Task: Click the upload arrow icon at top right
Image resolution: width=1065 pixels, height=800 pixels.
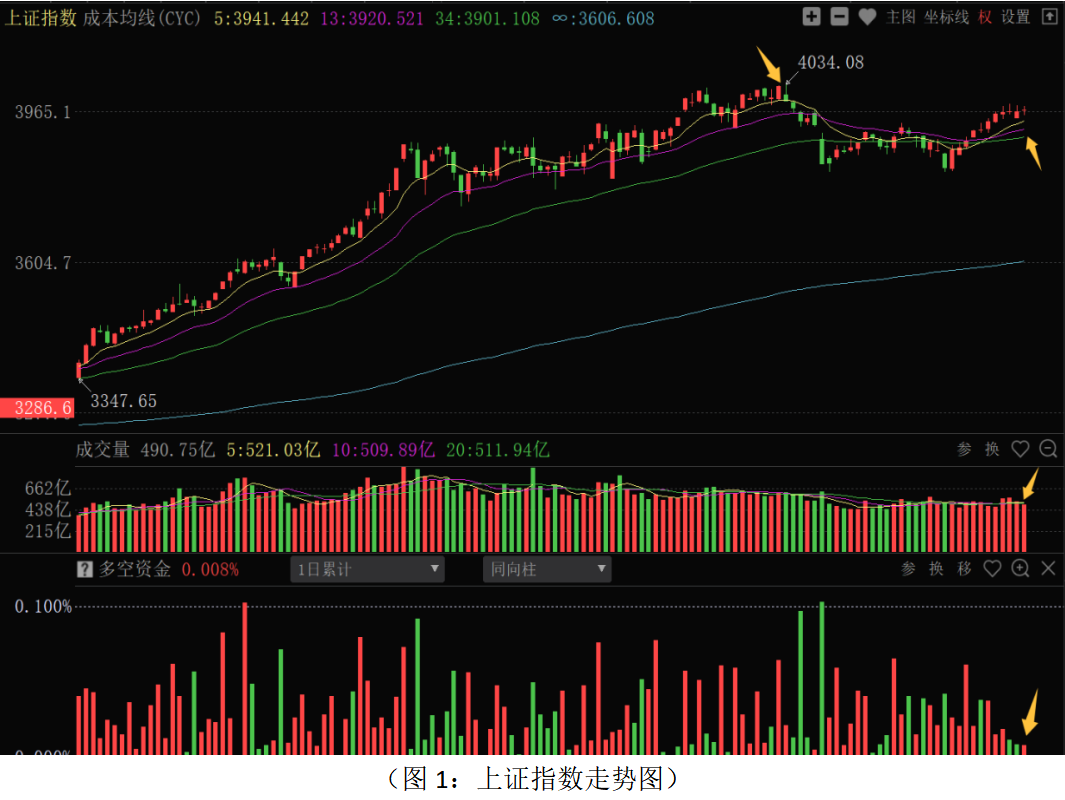Action: 1049,16
